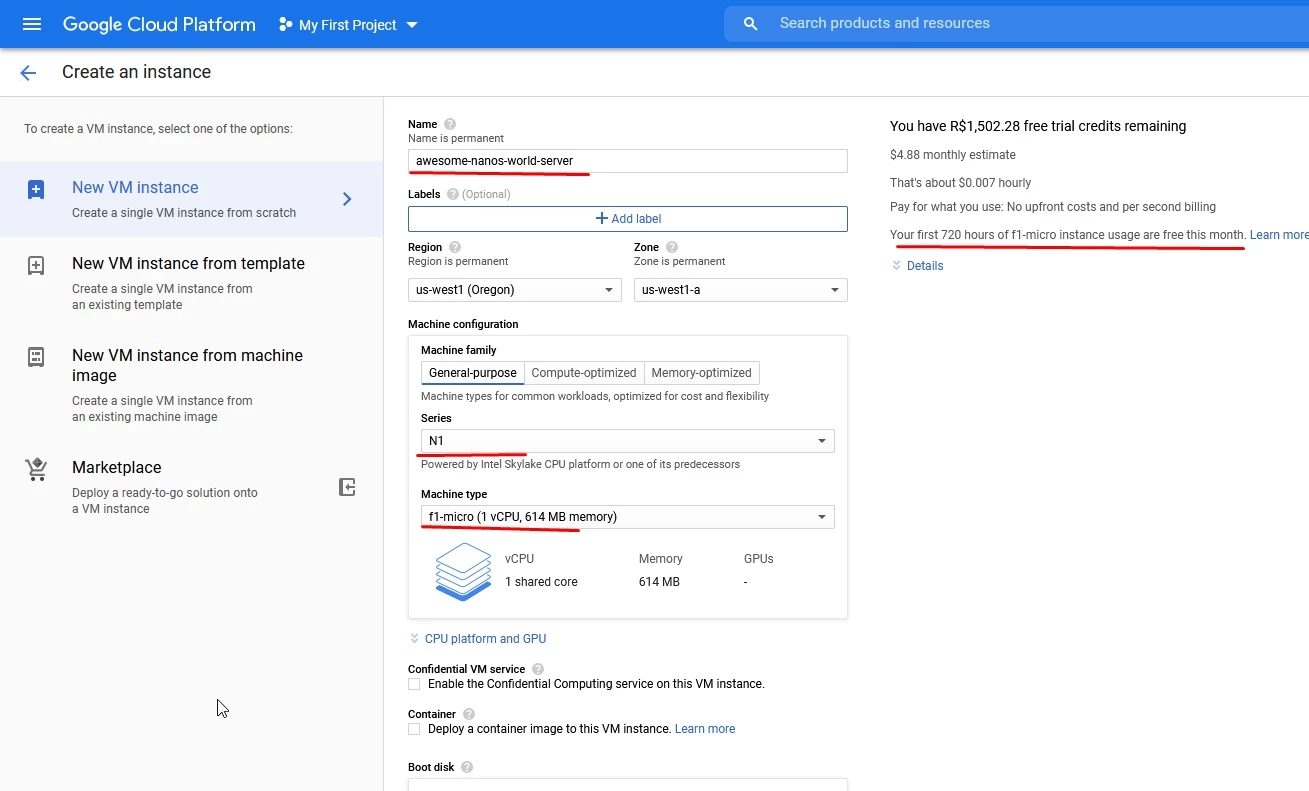Click the Marketplace open-external icon
1309x791 pixels.
(x=347, y=487)
